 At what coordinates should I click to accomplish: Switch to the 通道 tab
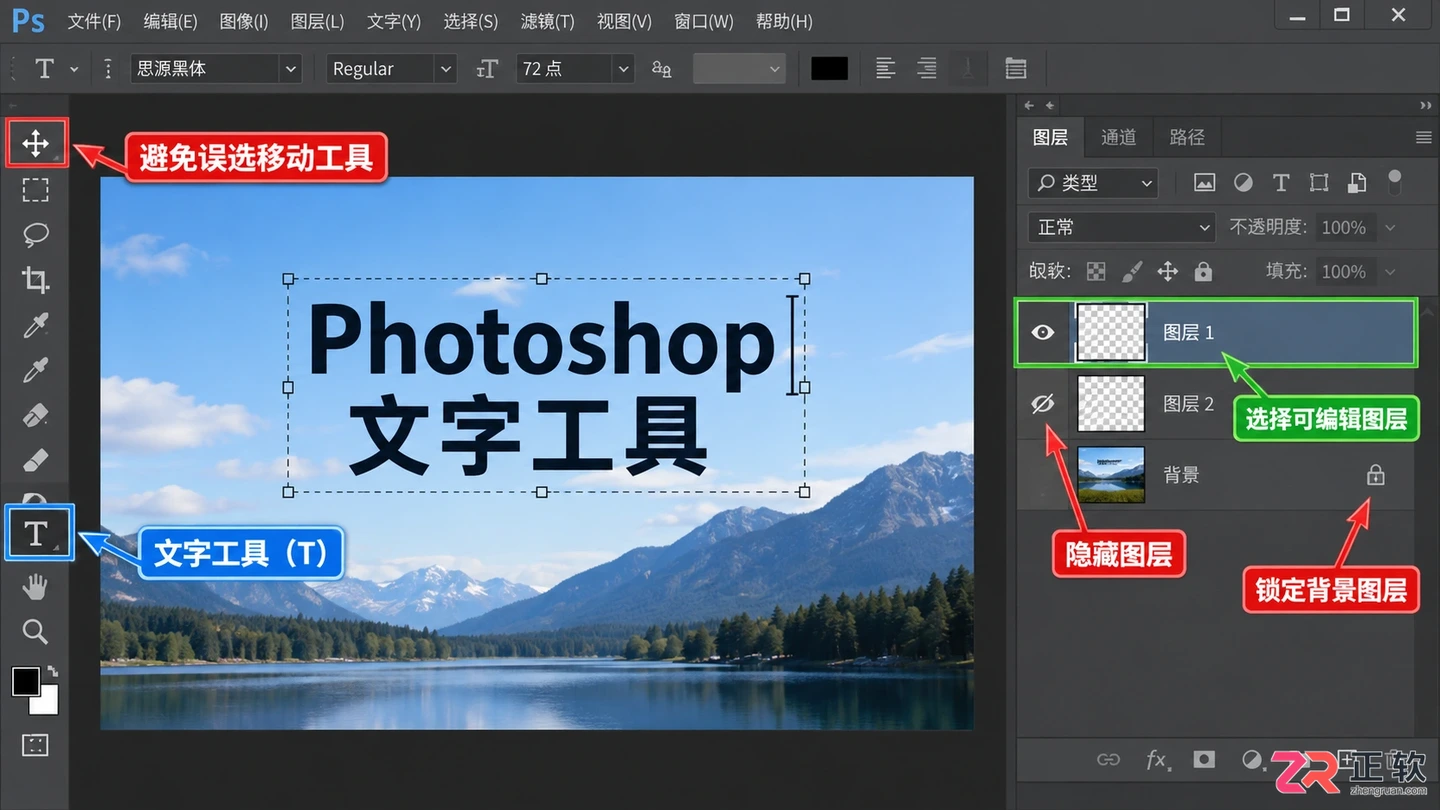[x=1118, y=137]
